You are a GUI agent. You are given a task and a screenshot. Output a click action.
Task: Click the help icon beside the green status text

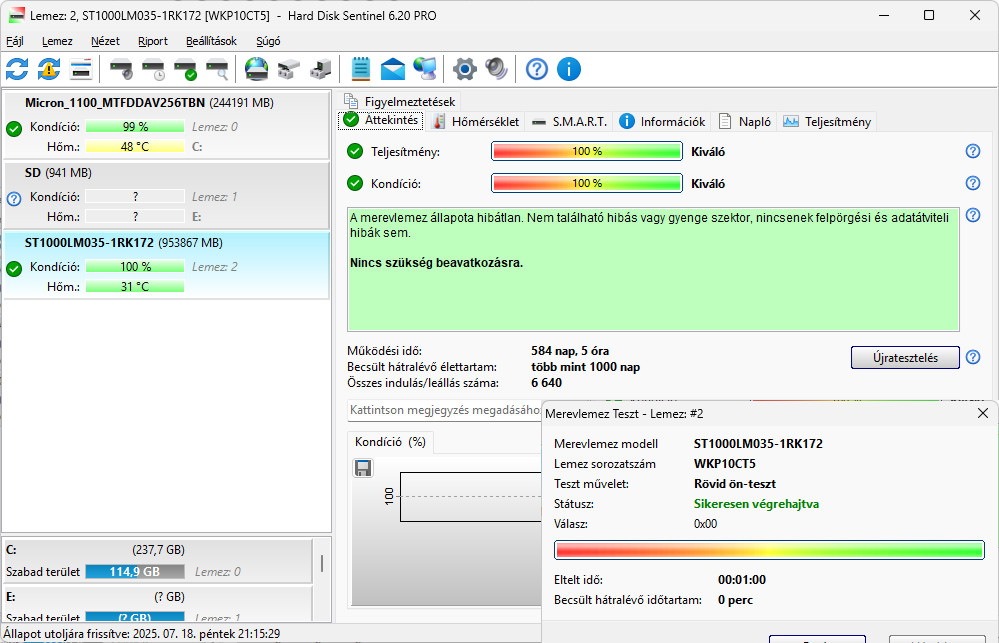pyautogui.click(x=972, y=215)
